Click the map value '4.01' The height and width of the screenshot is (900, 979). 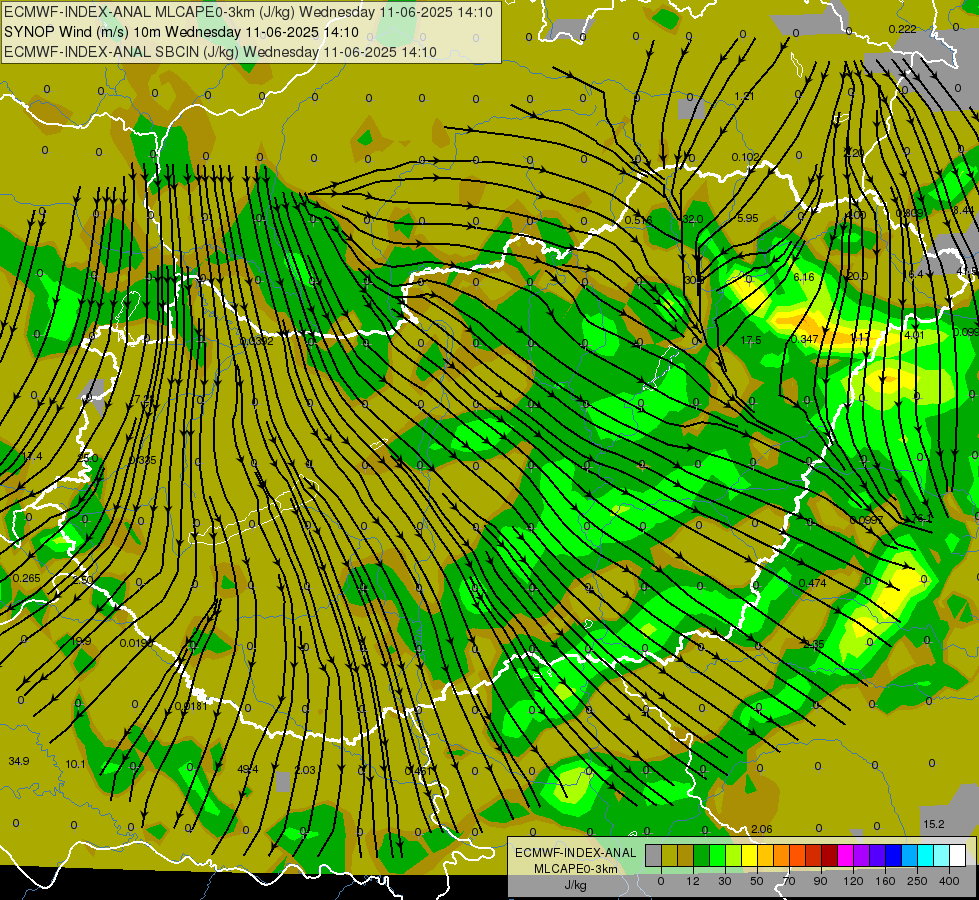coord(913,335)
